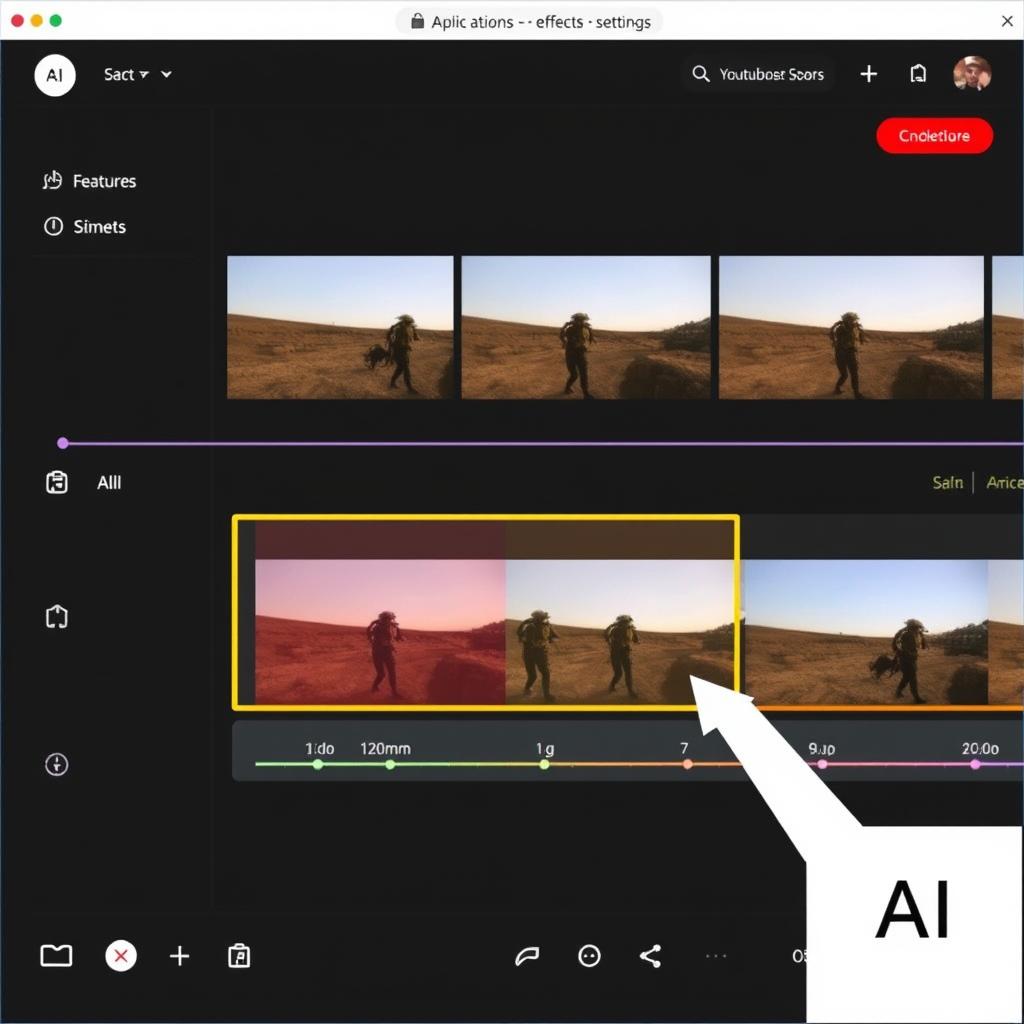The width and height of the screenshot is (1024, 1024).
Task: Open the notifications bell icon at the top
Action: [919, 74]
